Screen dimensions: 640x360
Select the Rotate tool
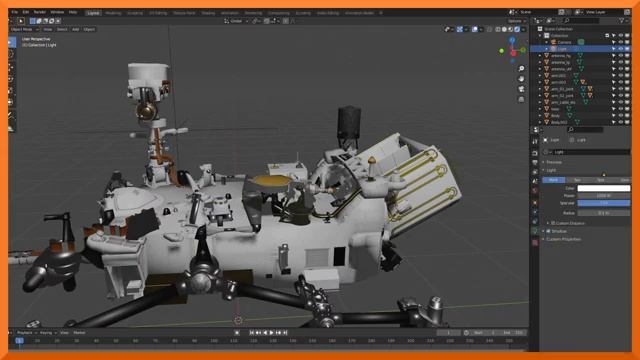click(12, 79)
